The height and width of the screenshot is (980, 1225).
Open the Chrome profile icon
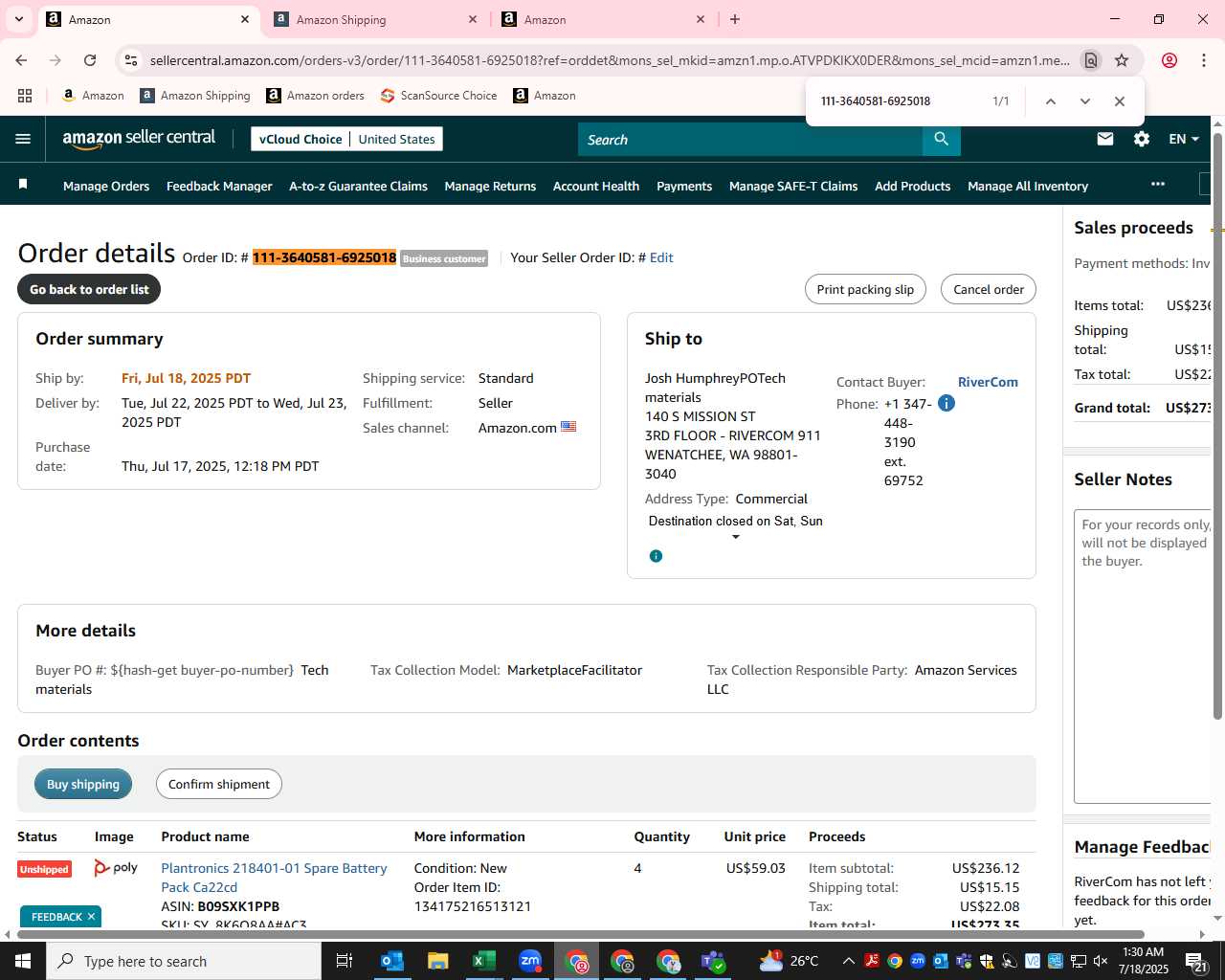[x=1169, y=60]
